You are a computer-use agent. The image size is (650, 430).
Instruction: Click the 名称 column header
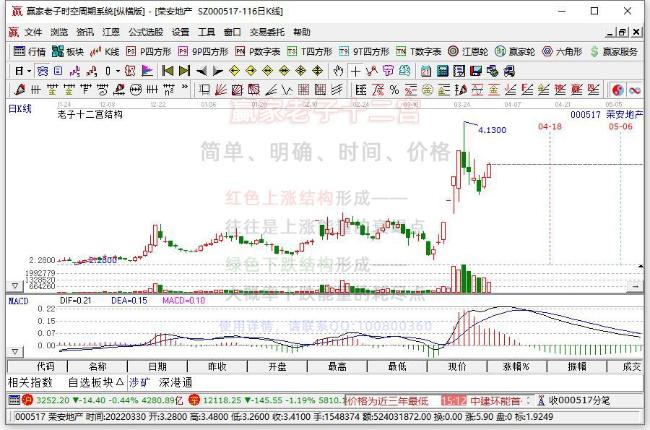click(98, 367)
